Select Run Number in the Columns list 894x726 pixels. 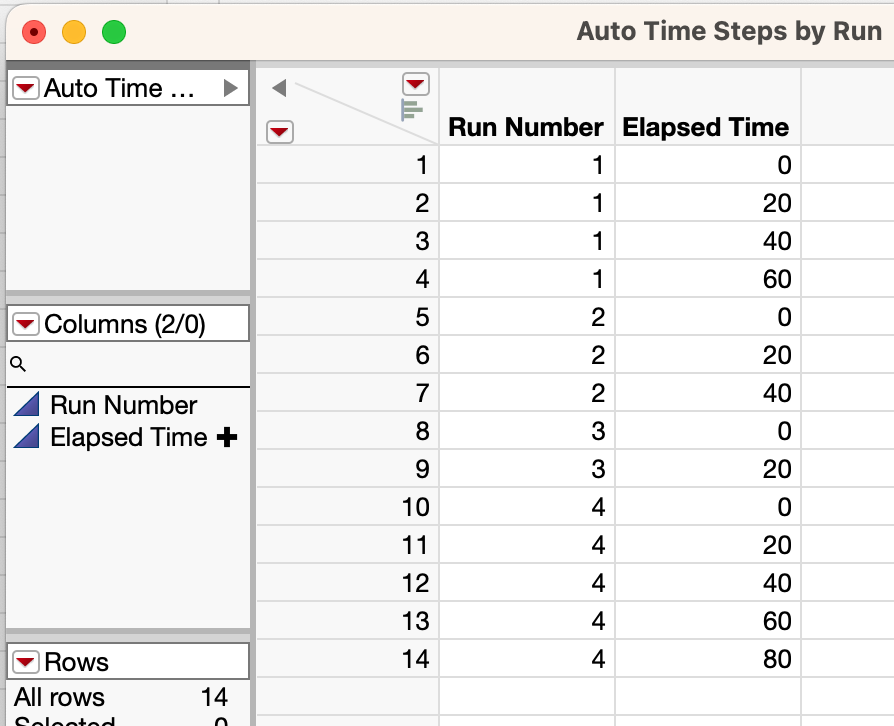click(x=124, y=405)
